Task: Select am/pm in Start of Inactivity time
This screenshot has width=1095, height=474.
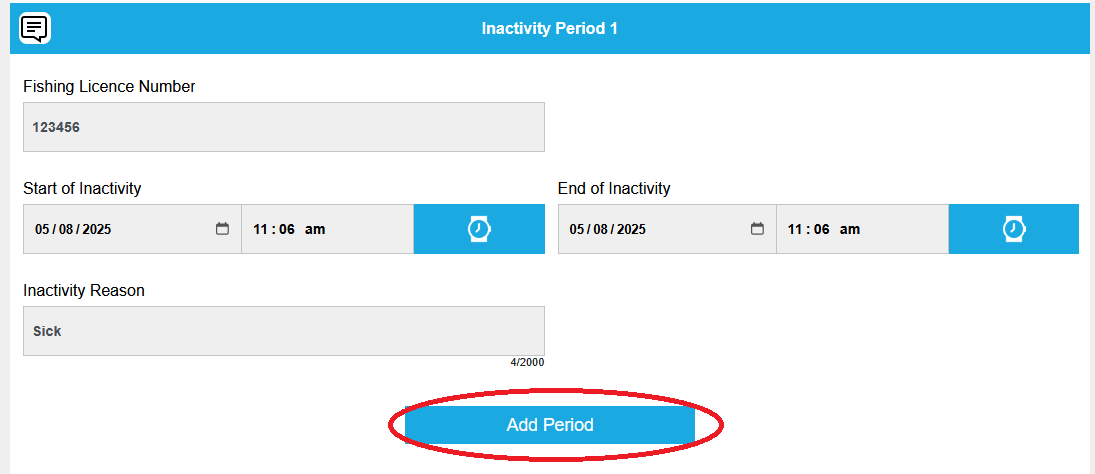Action: pos(315,229)
